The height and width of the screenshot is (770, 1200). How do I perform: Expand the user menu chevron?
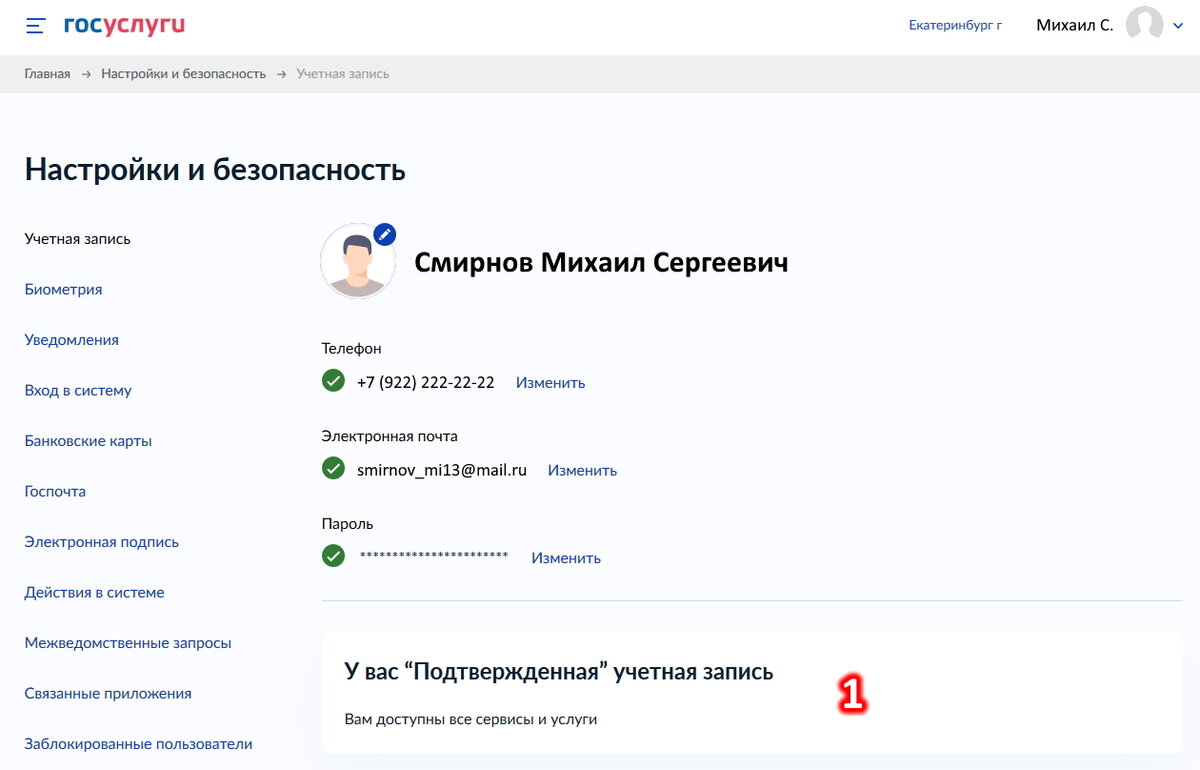(1178, 27)
